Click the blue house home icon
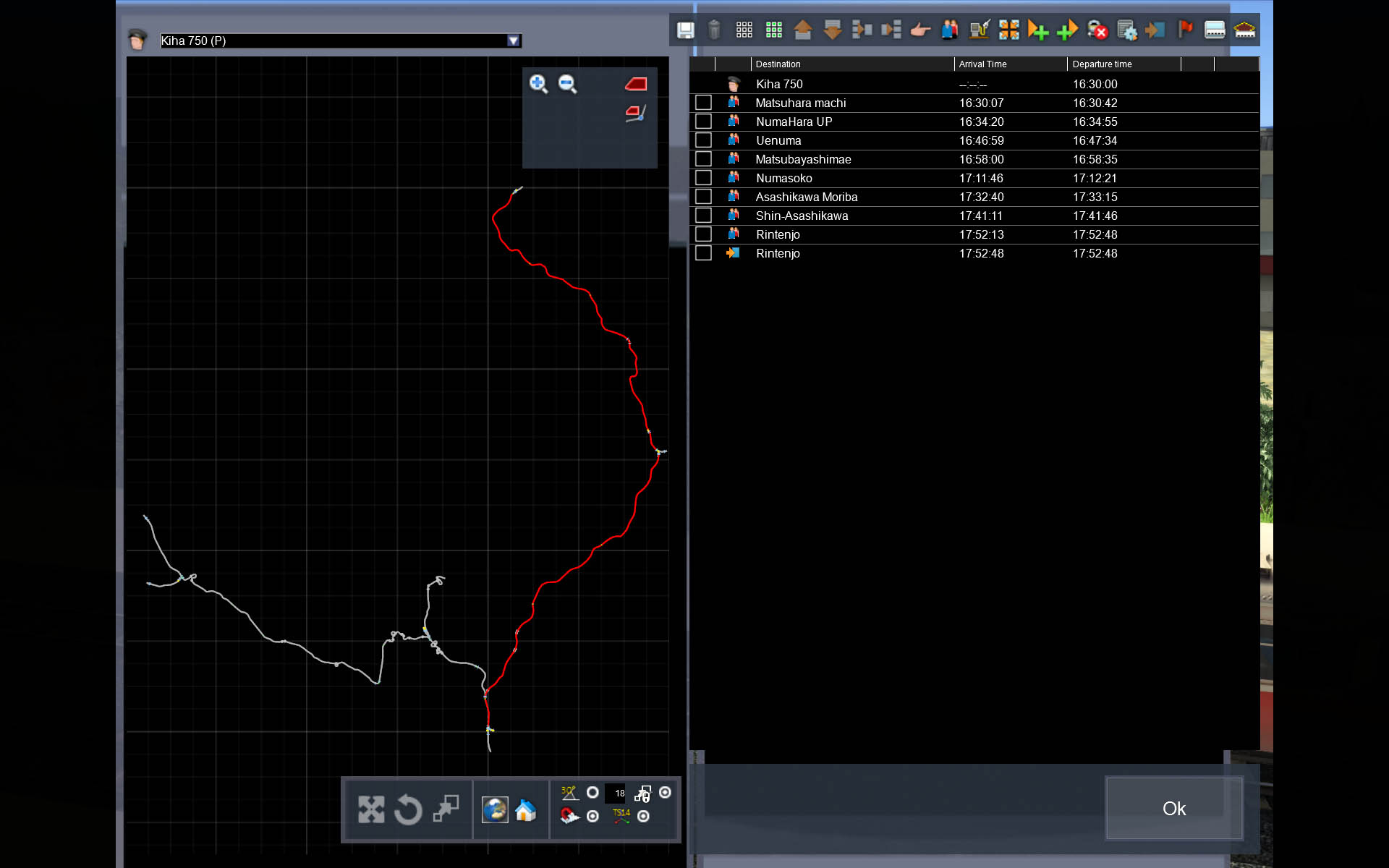Screen dimensions: 1389x868 [526, 810]
